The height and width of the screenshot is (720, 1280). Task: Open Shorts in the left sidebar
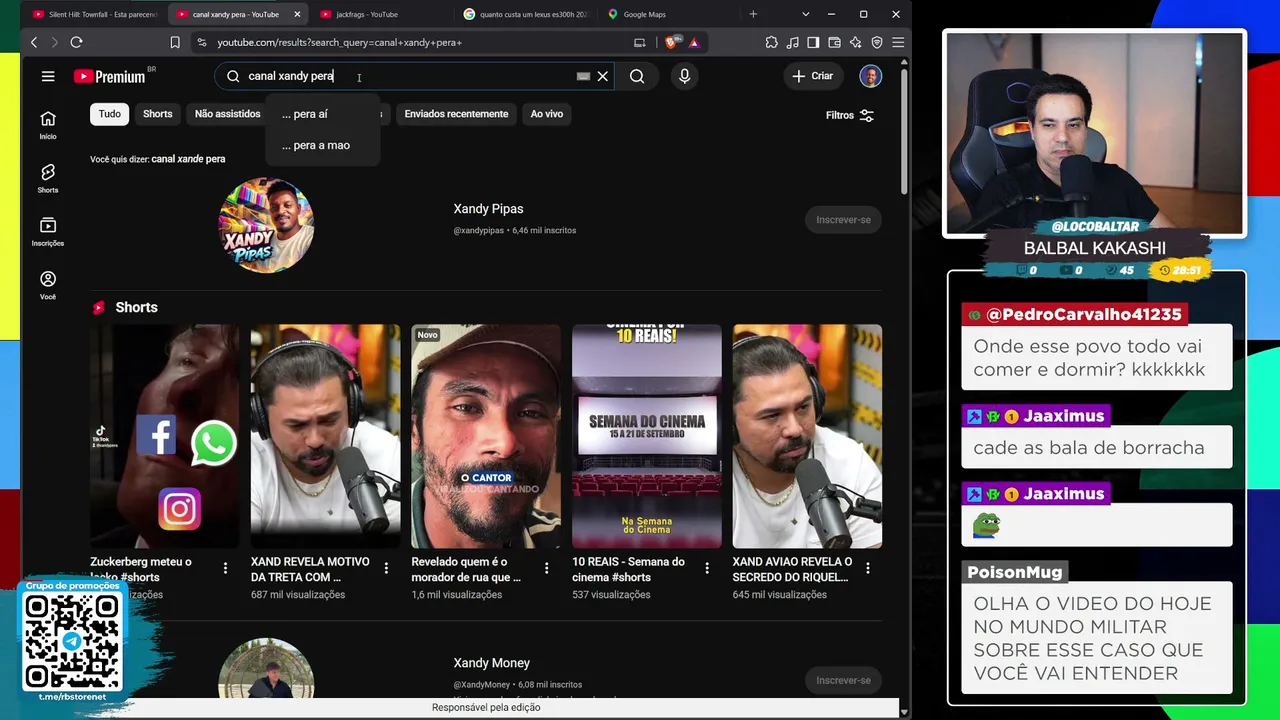point(48,179)
